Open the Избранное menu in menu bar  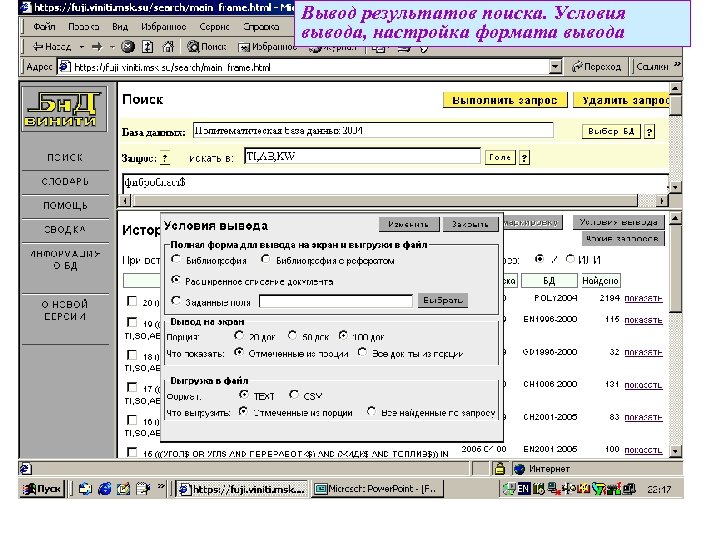(x=163, y=27)
